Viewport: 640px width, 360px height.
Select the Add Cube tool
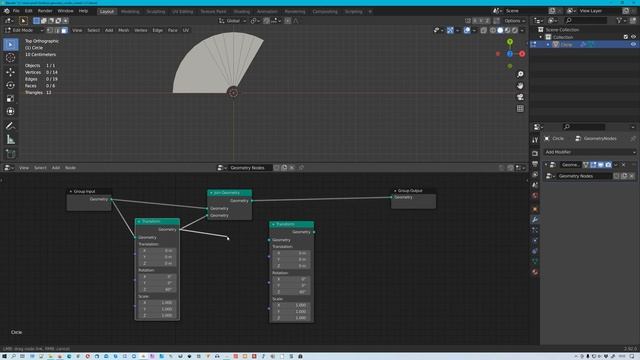(x=11, y=154)
